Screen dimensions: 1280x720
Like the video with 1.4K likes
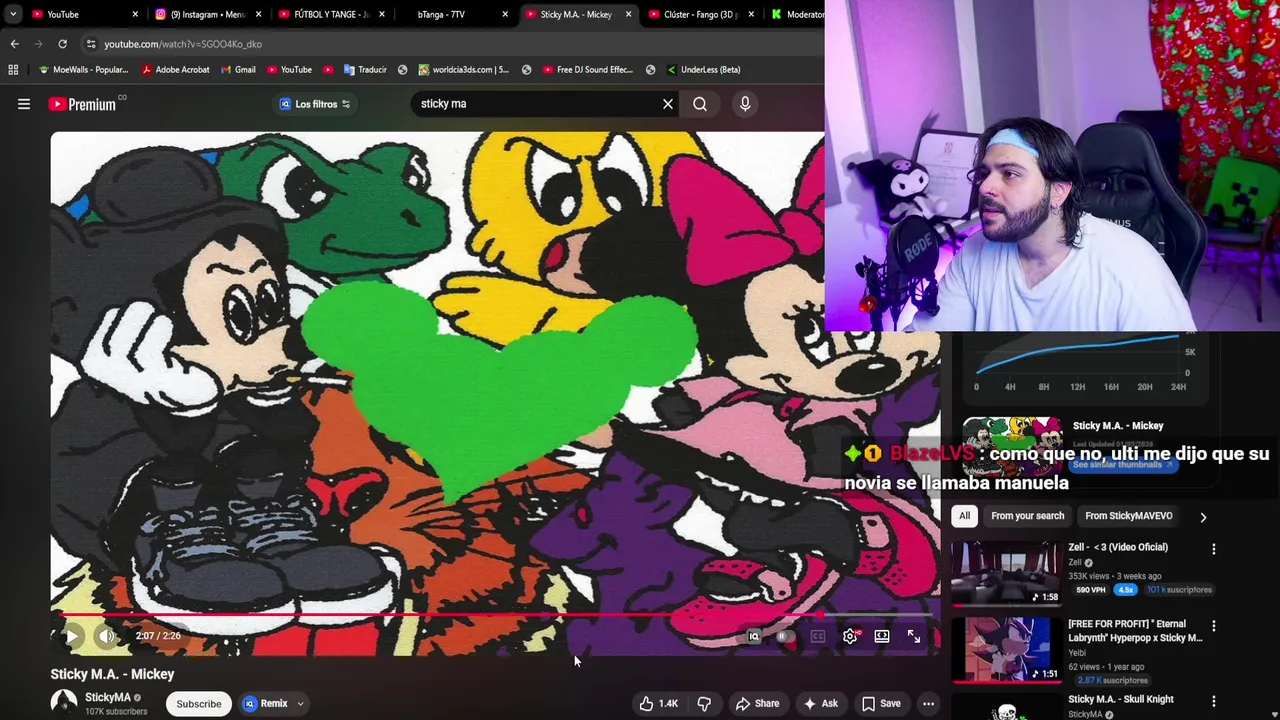pyautogui.click(x=659, y=703)
